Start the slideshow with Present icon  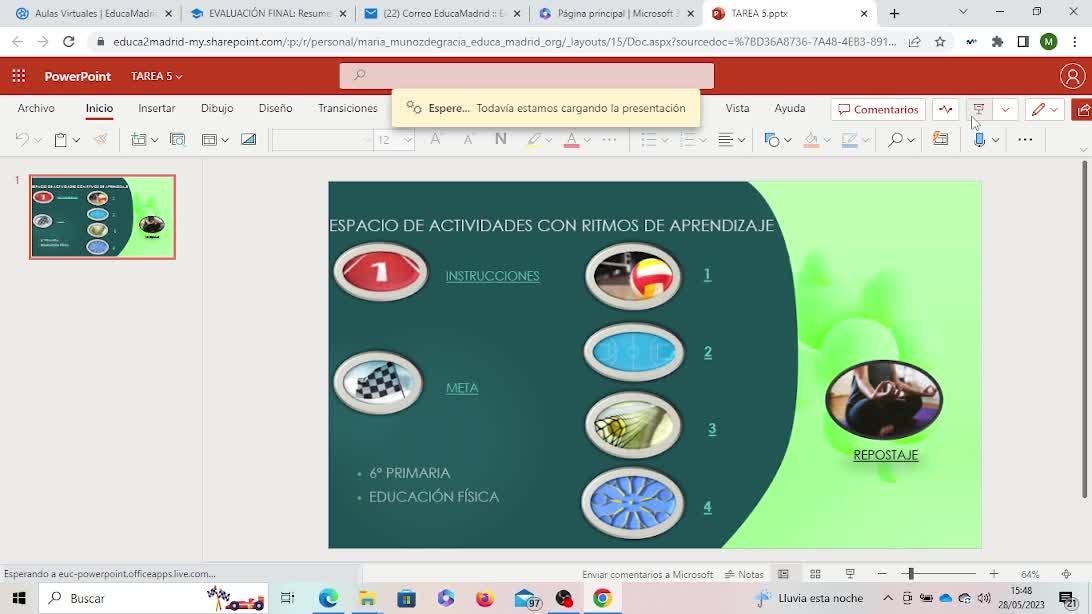pyautogui.click(x=978, y=109)
